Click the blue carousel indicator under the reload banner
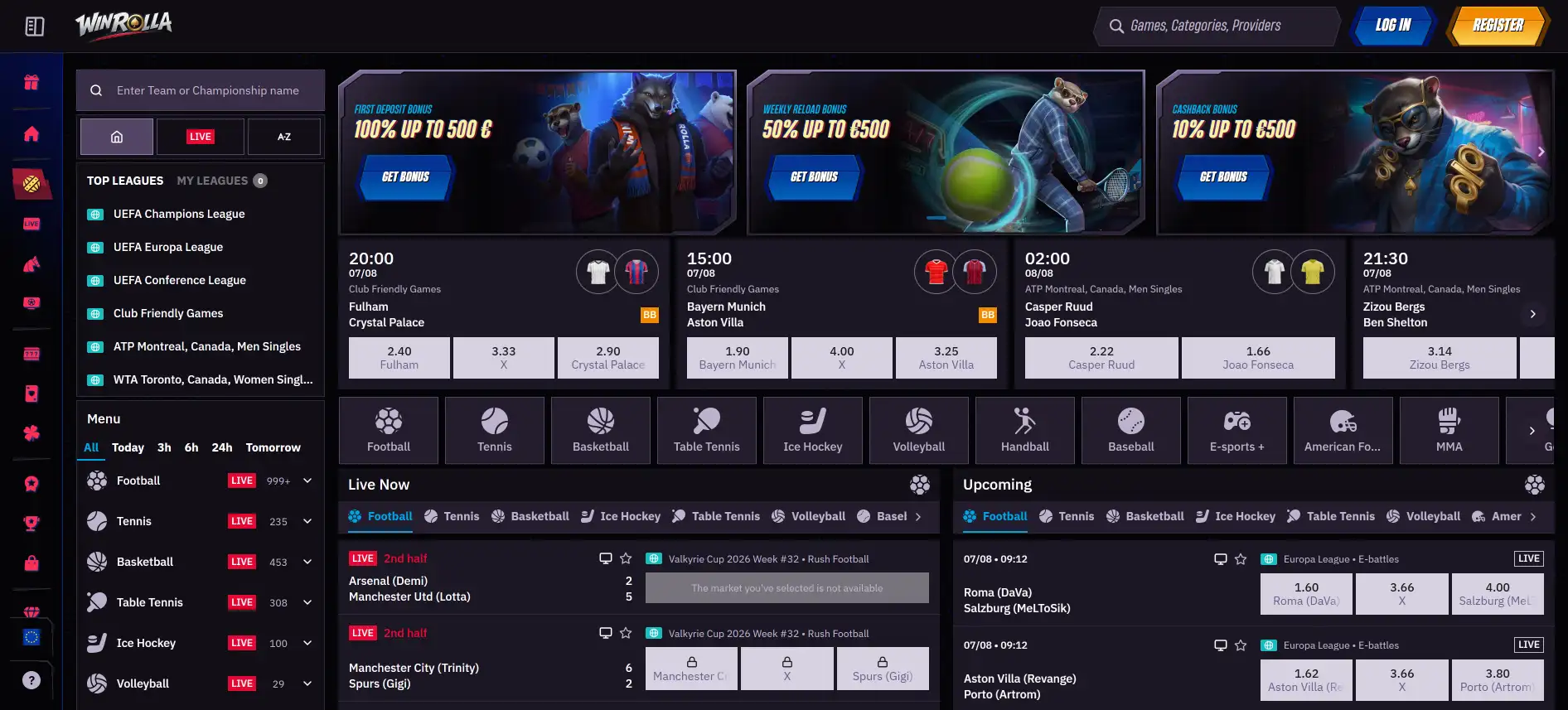Image resolution: width=1568 pixels, height=710 pixels. point(936,218)
